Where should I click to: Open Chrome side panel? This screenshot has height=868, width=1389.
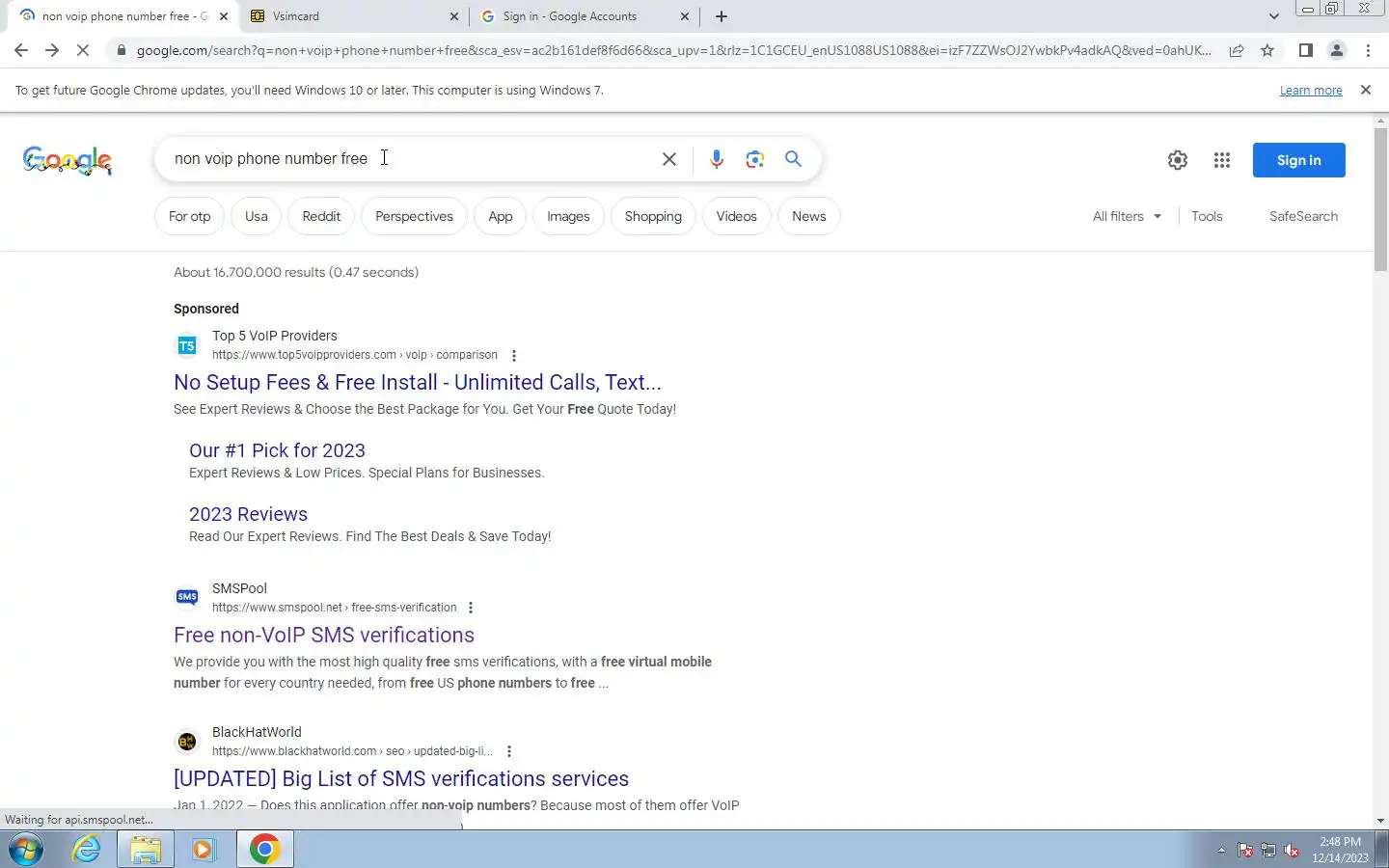coord(1305,50)
